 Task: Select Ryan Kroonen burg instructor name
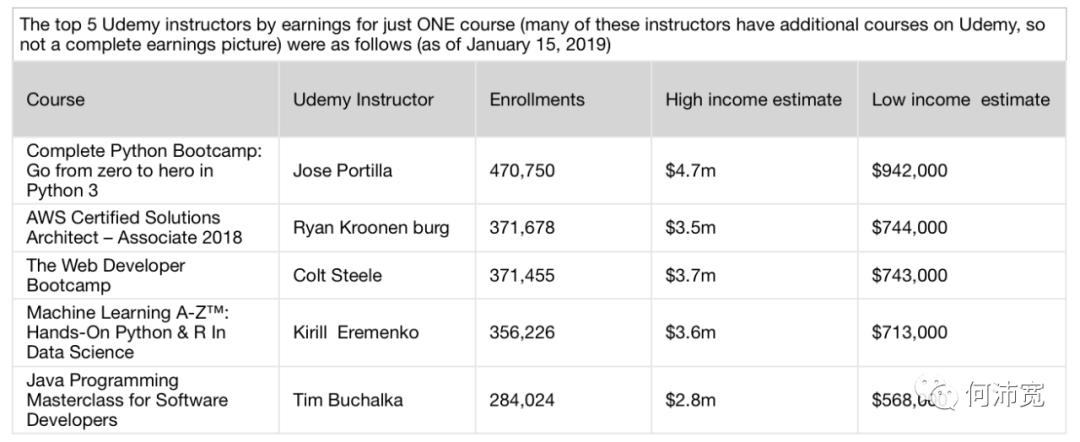coord(371,228)
